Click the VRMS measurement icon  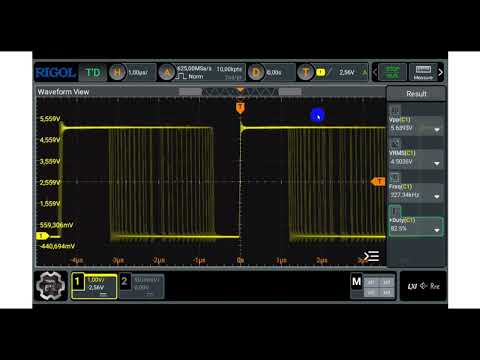(395, 143)
